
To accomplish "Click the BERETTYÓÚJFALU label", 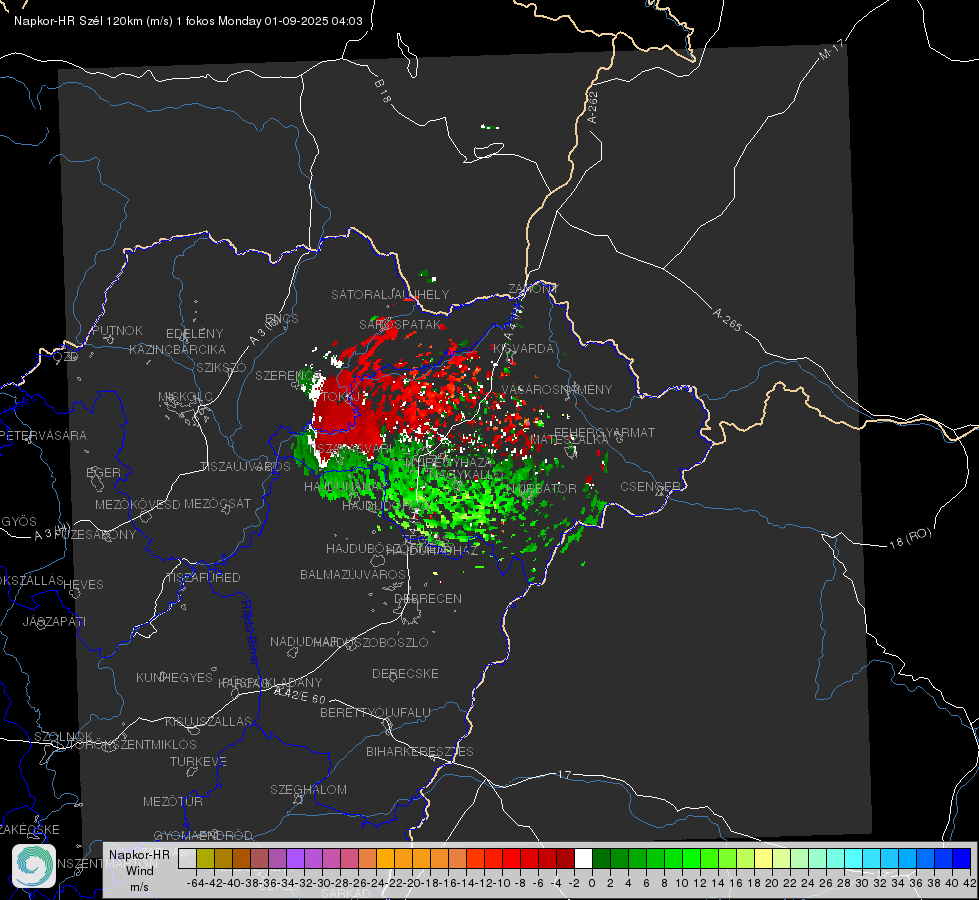I will [375, 712].
